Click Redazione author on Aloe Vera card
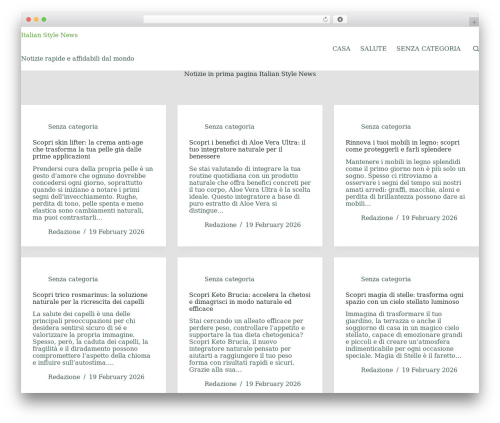500x423 pixels. point(220,225)
